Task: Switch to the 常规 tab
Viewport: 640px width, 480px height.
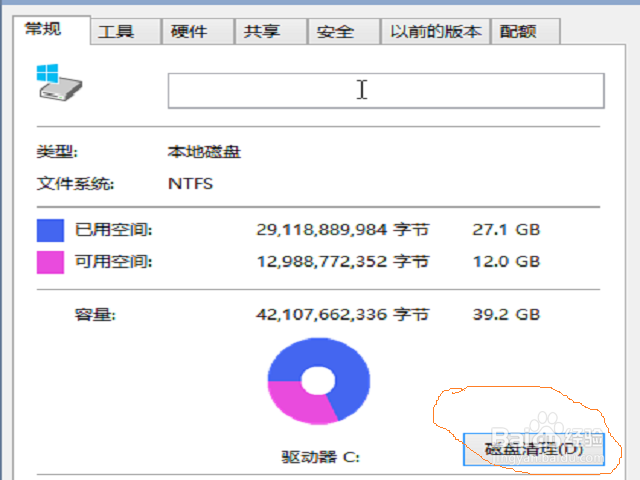Action: (51, 30)
